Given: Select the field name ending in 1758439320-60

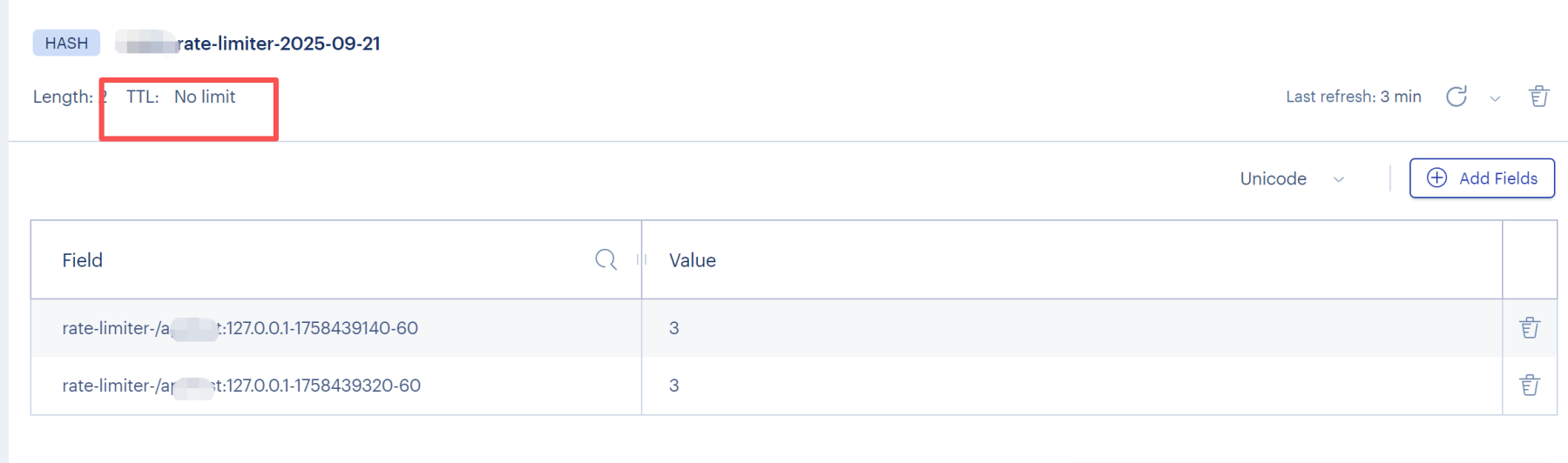Looking at the screenshot, I should pos(241,386).
